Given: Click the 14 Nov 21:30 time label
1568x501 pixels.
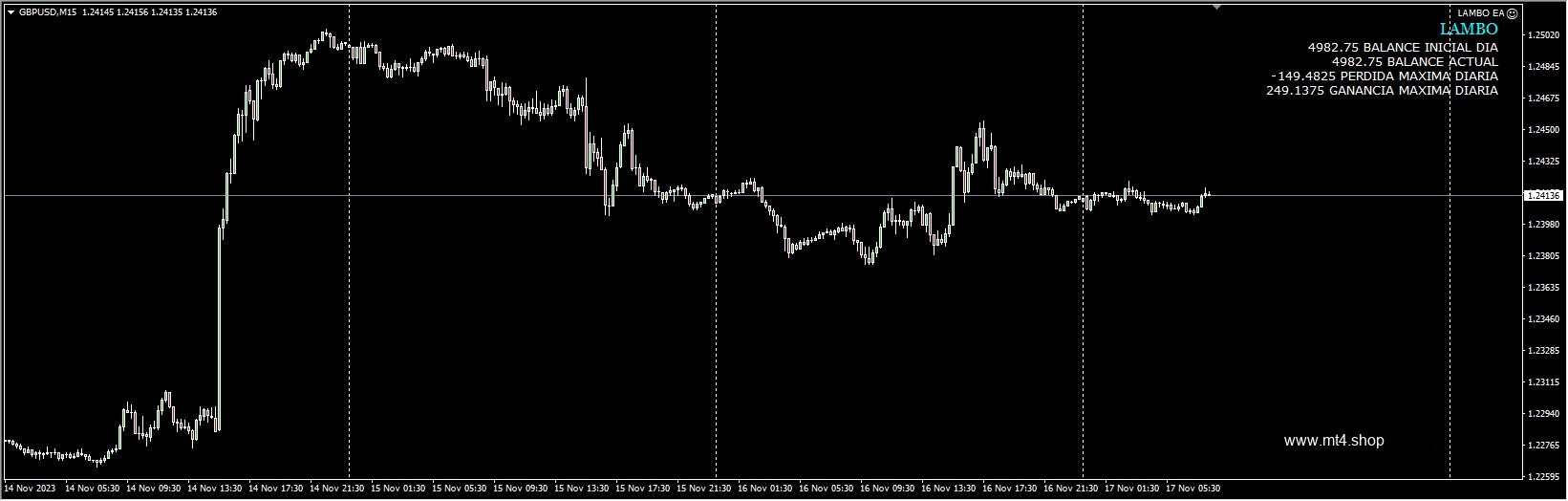Looking at the screenshot, I should pos(336,488).
